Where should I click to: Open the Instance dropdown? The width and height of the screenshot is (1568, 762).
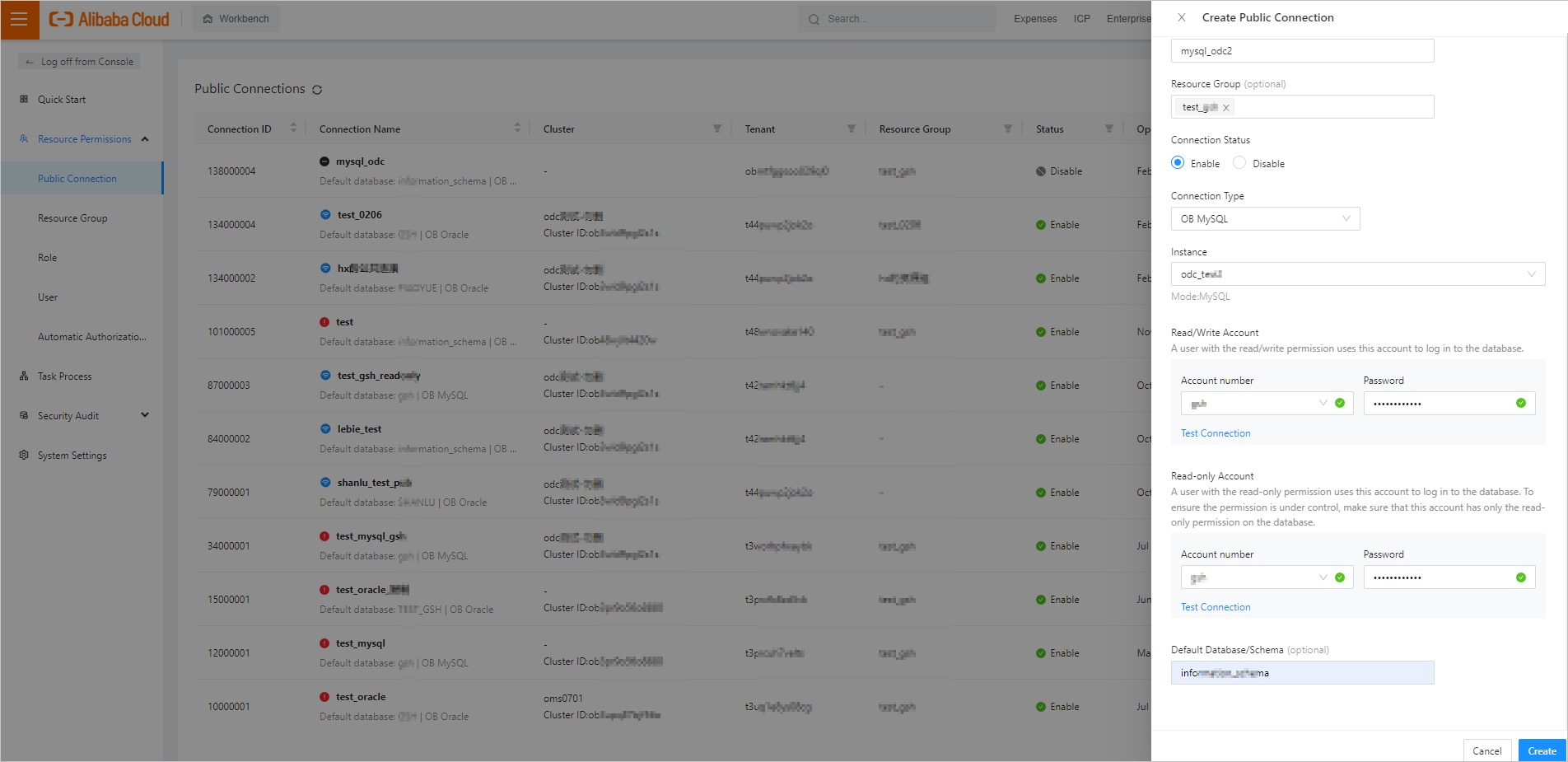pyautogui.click(x=1358, y=273)
